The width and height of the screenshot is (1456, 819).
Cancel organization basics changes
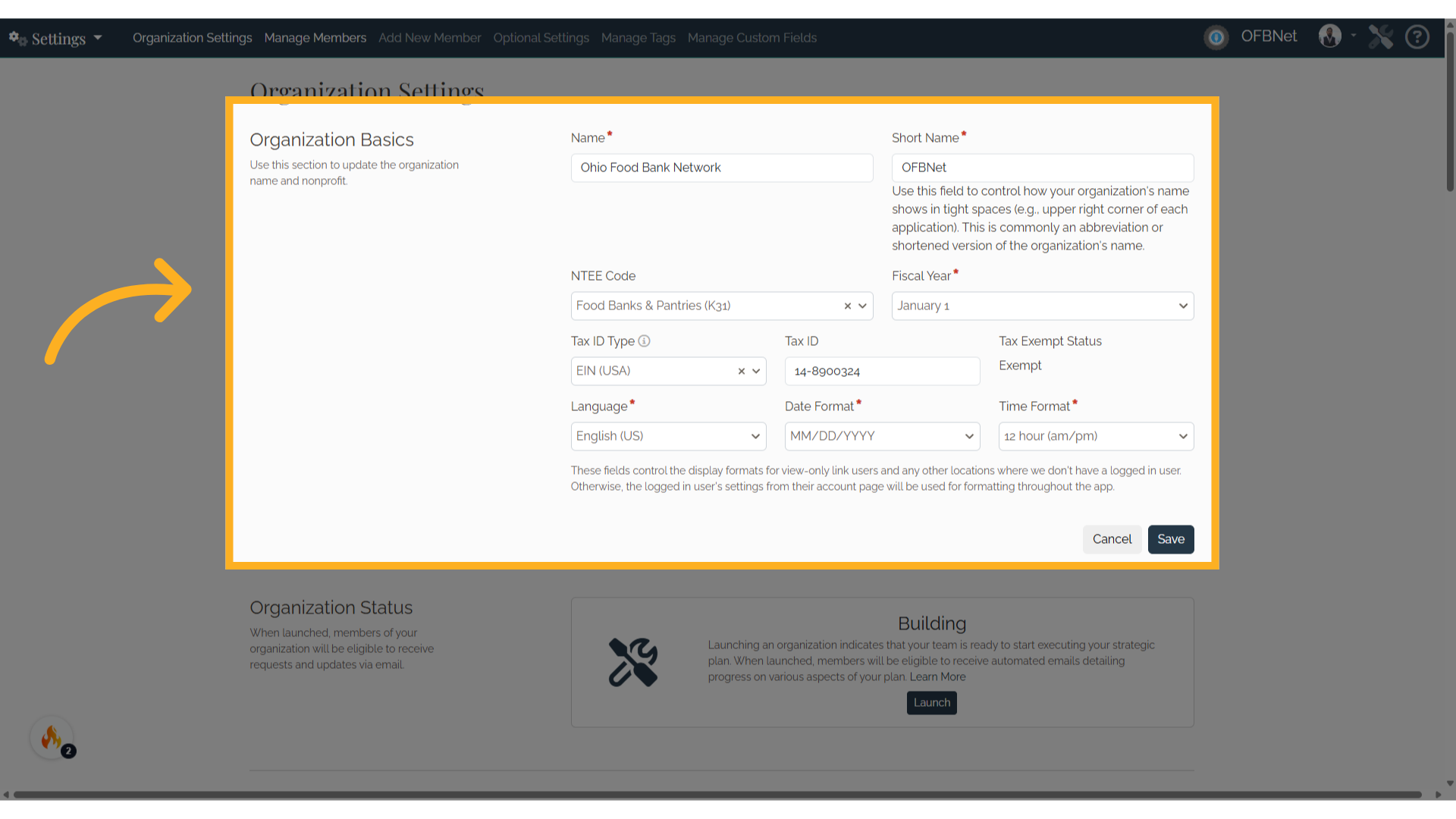1112,539
